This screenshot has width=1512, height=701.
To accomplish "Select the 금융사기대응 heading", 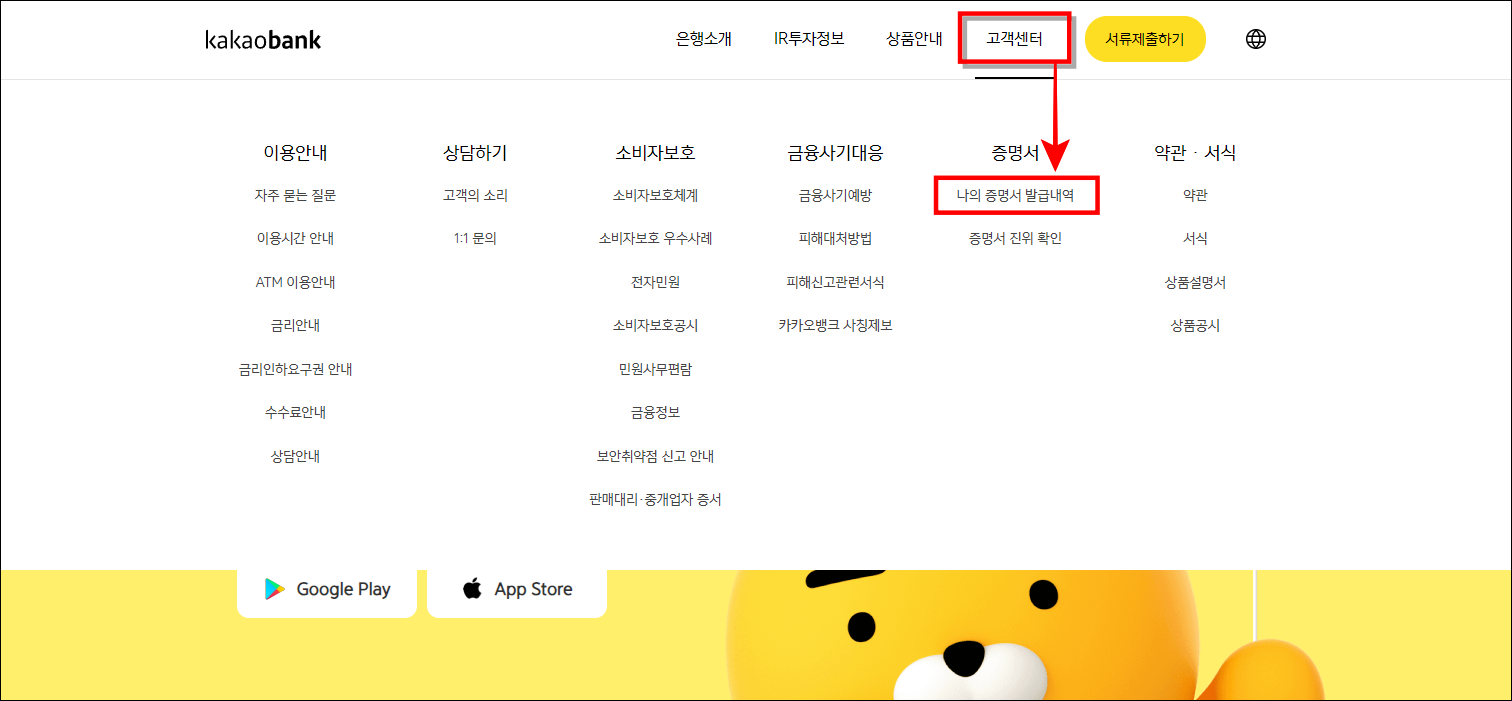I will [835, 153].
